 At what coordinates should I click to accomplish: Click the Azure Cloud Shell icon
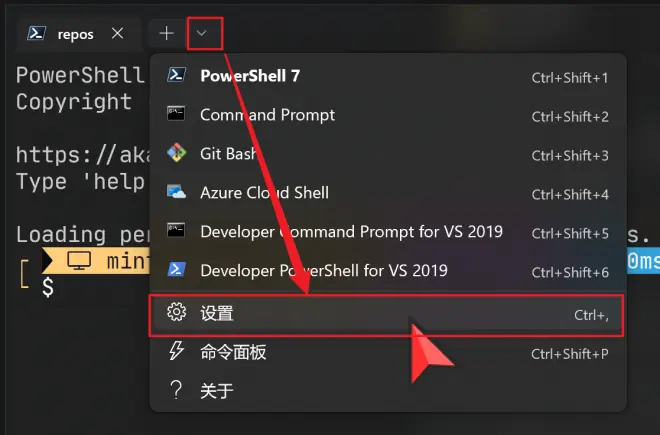pos(176,192)
